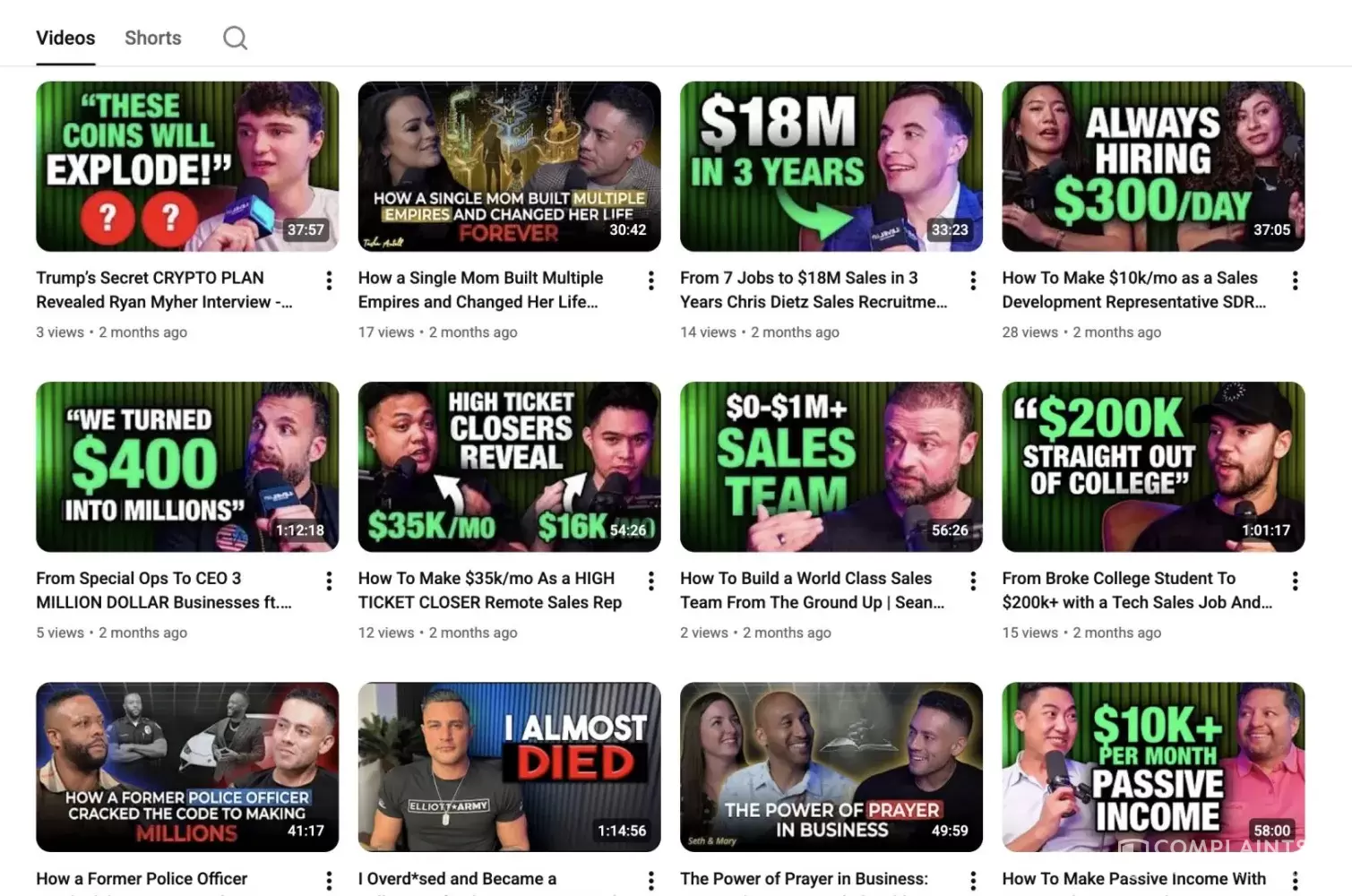Switch to the Shorts tab

(x=153, y=38)
